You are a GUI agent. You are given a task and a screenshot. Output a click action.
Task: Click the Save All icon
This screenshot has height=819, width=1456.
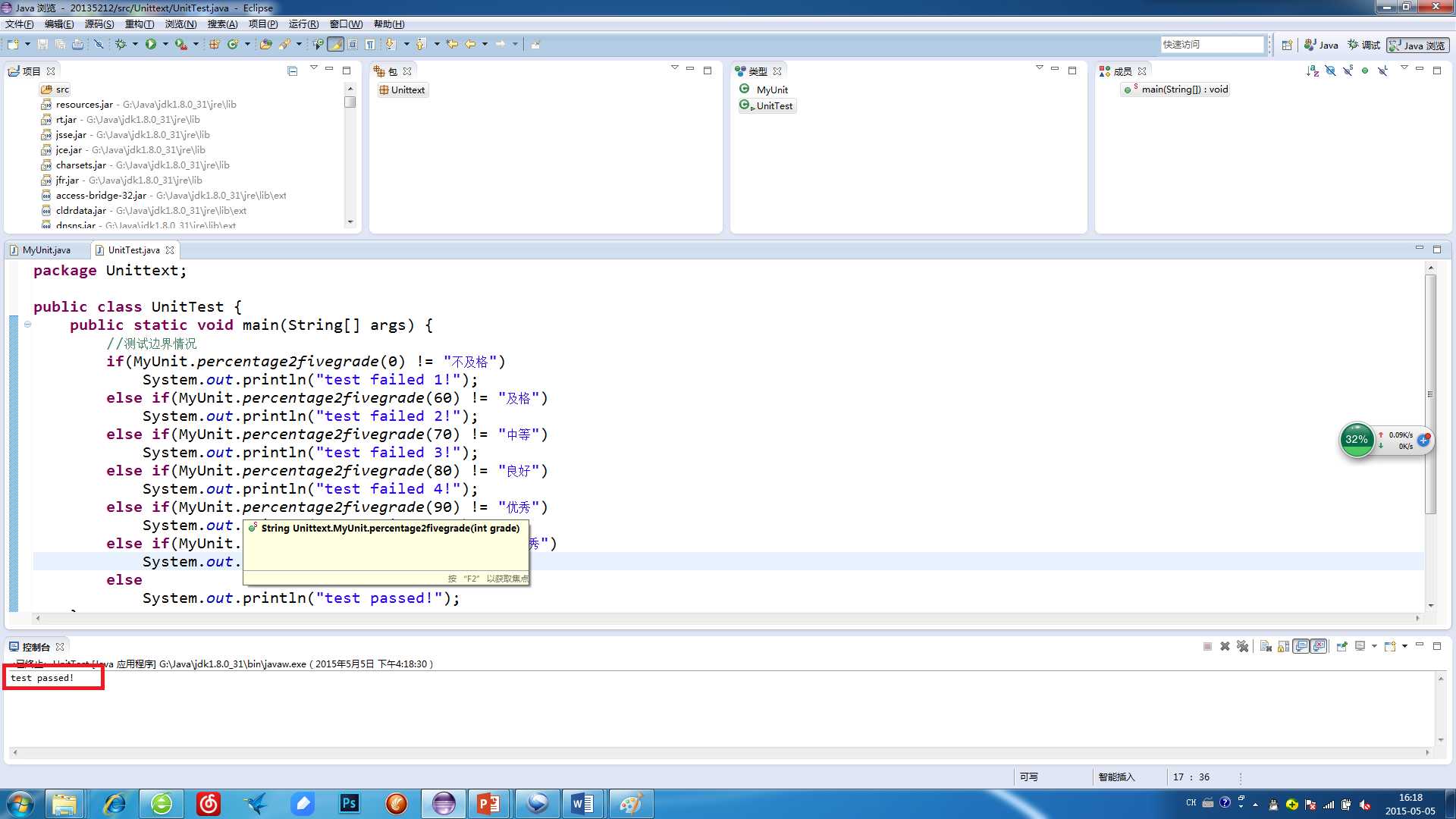pyautogui.click(x=60, y=44)
